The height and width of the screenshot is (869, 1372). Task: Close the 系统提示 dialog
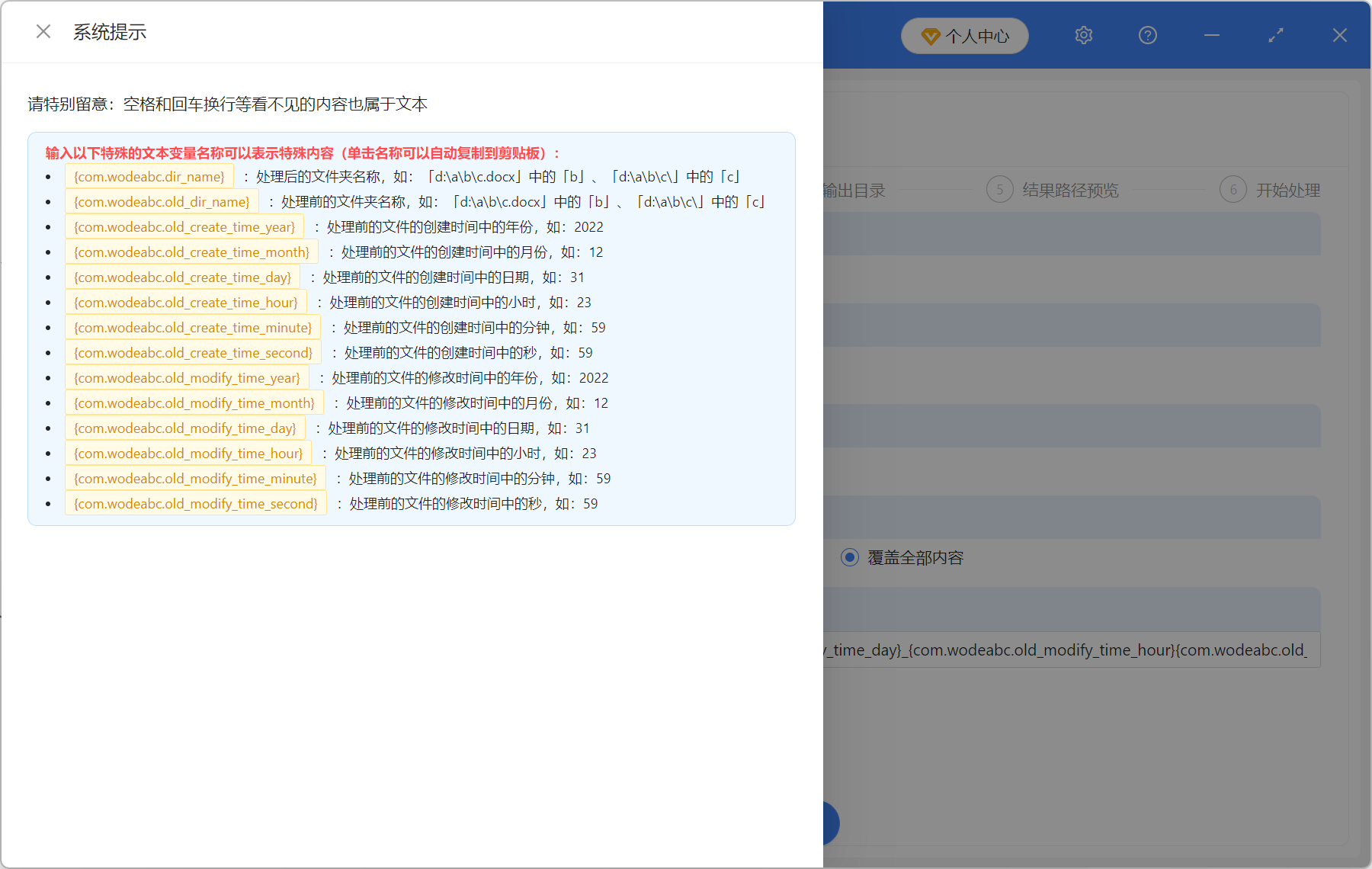click(x=43, y=31)
